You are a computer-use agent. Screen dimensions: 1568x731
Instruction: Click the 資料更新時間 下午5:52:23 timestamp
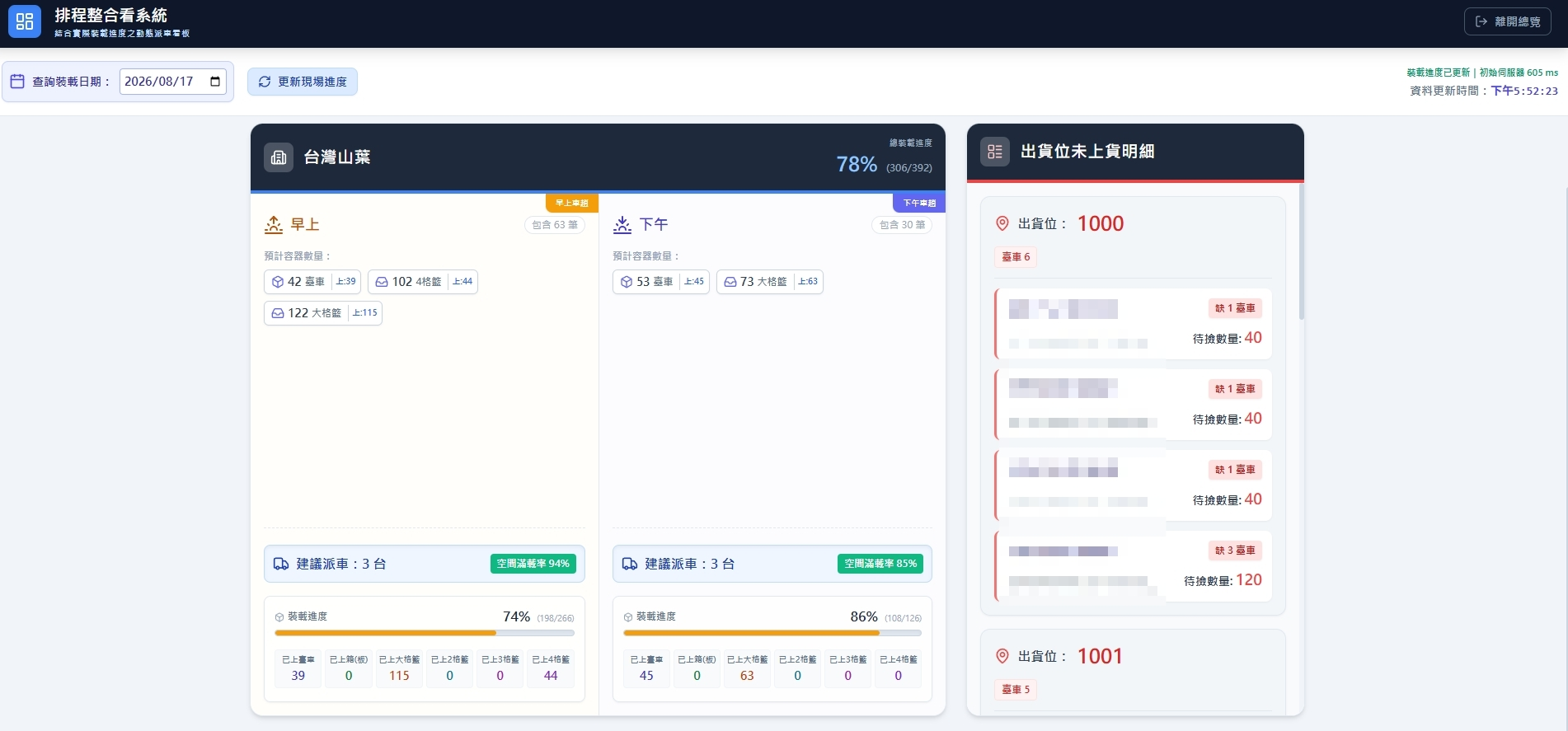tap(1484, 91)
